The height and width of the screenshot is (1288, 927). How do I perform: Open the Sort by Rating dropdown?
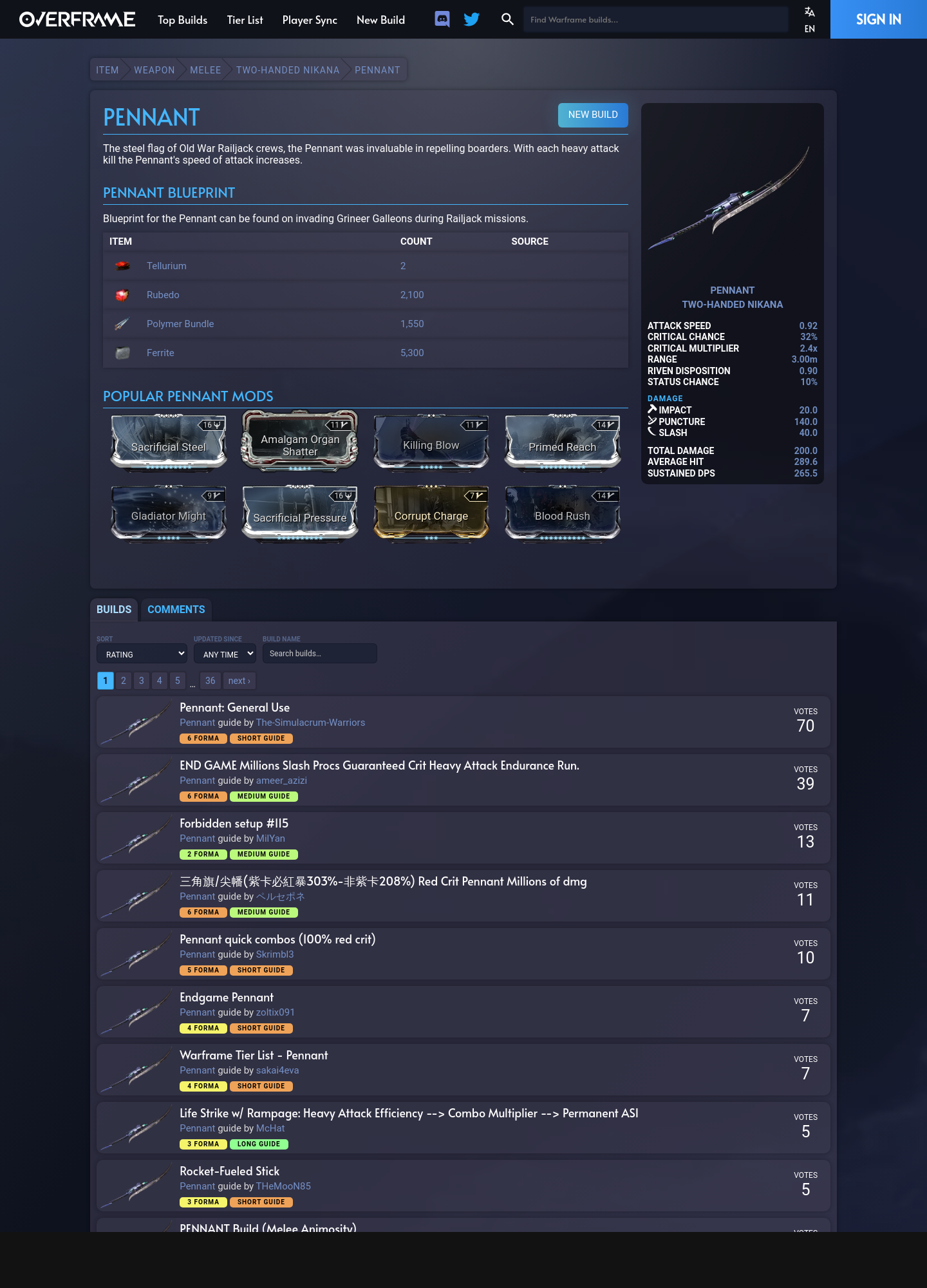tap(142, 654)
